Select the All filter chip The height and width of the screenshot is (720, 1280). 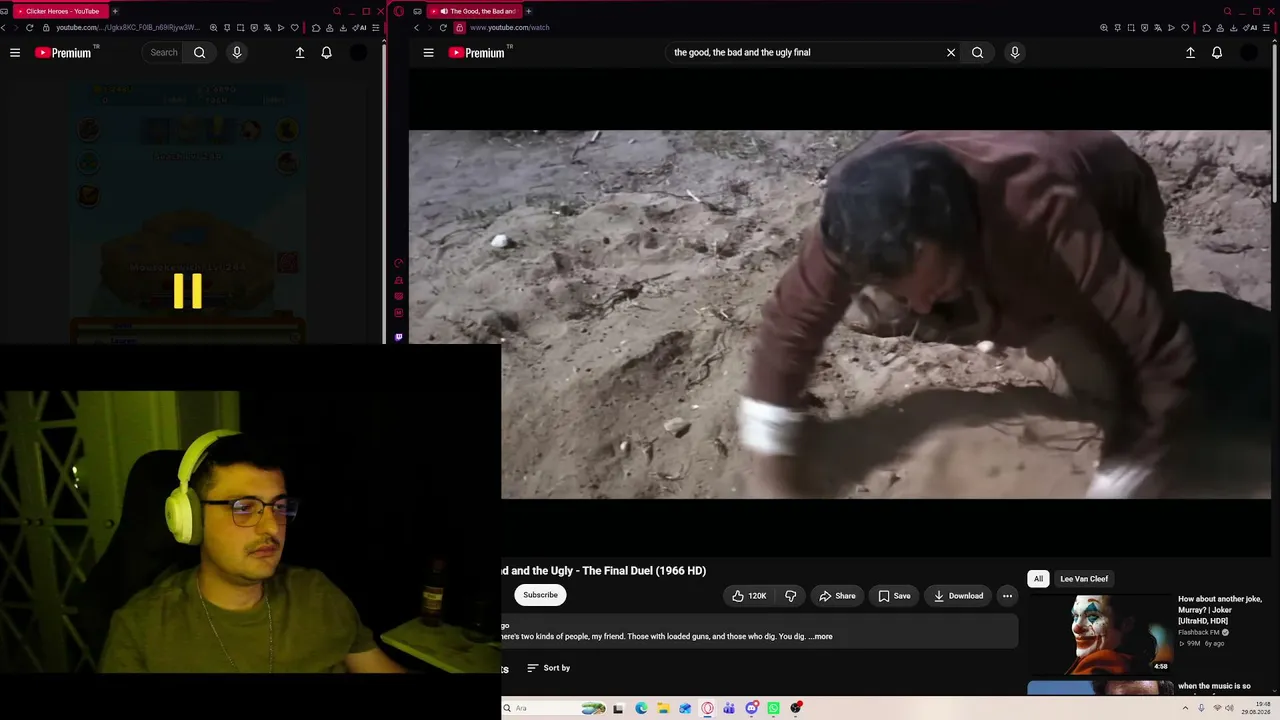pyautogui.click(x=1038, y=579)
